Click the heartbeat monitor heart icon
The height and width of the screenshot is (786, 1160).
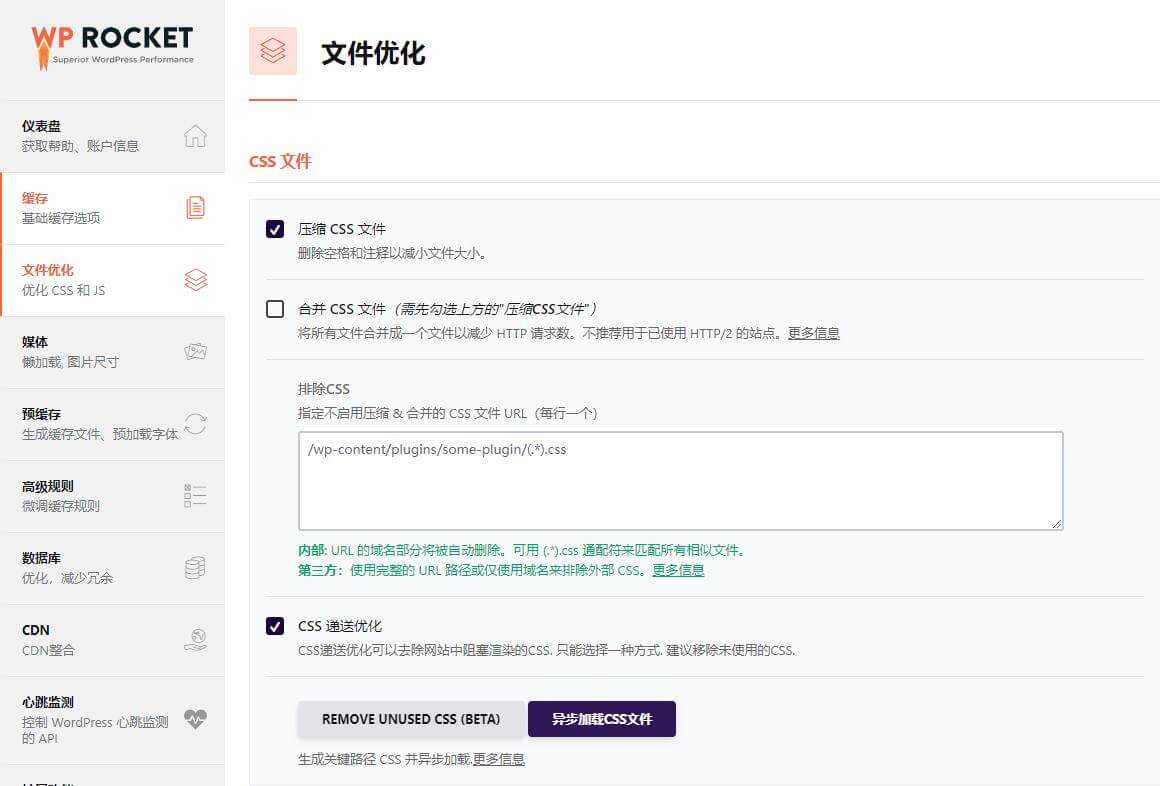click(196, 719)
